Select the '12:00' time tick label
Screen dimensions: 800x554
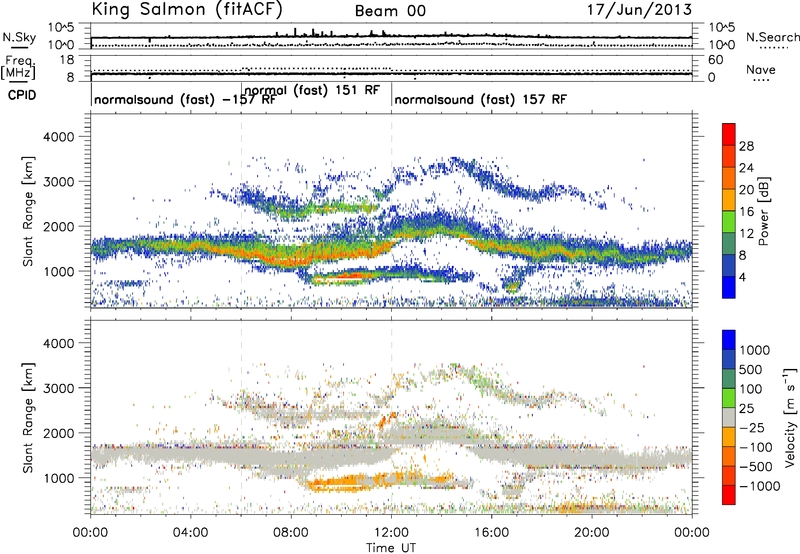pyautogui.click(x=391, y=533)
